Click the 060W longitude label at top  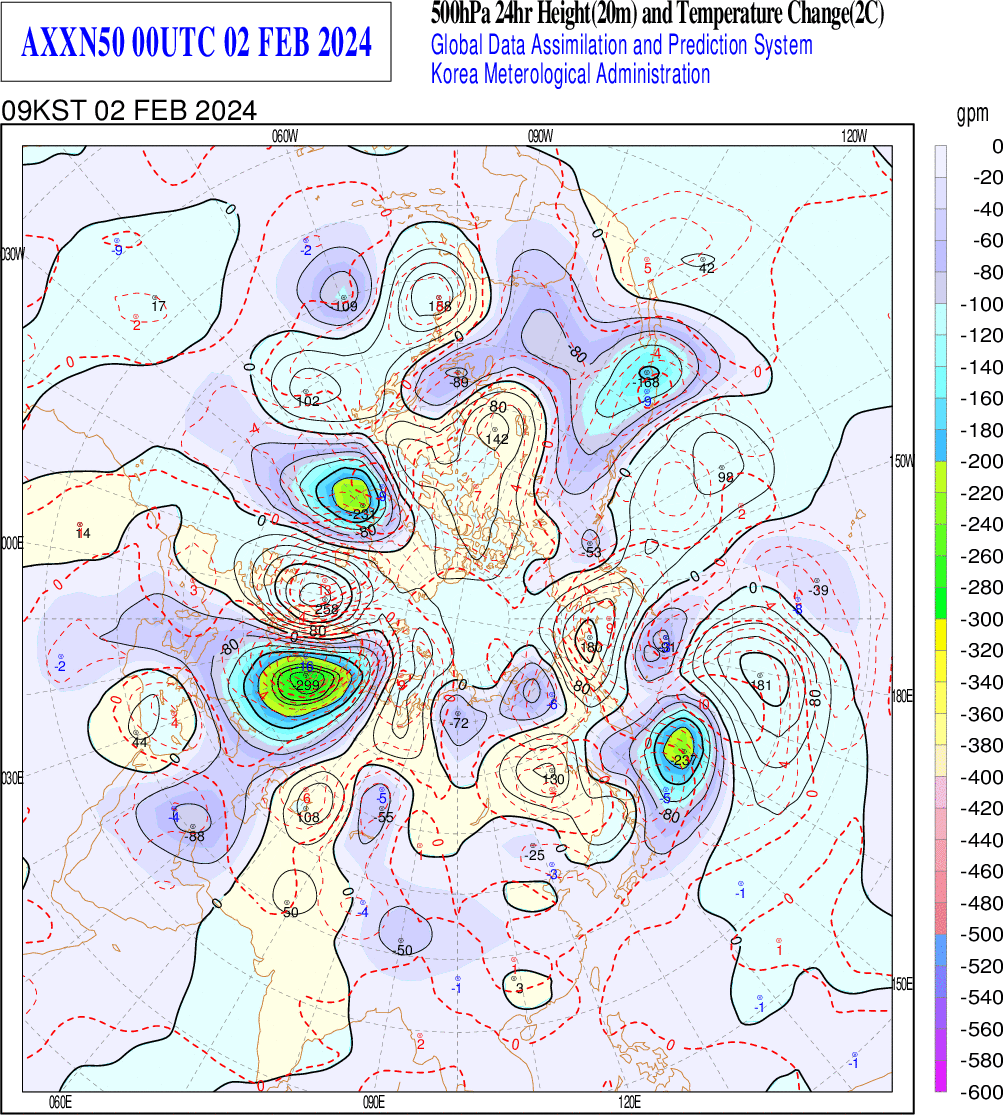[285, 137]
